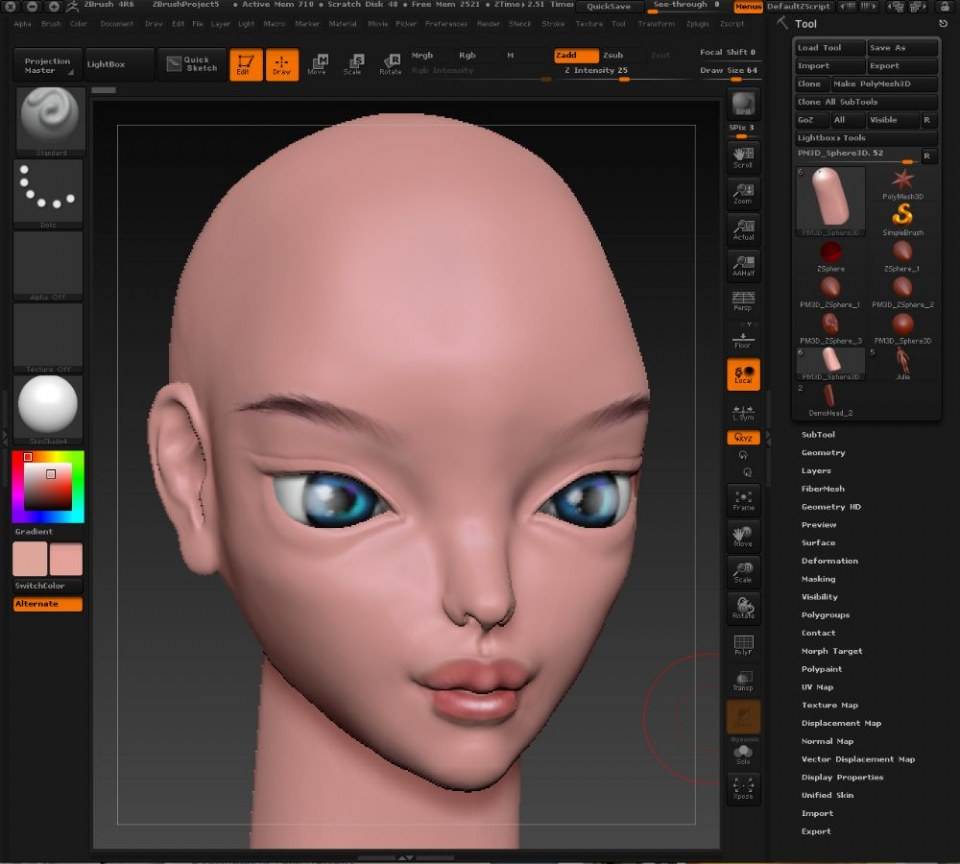
Task: Toggle Transp transparency mode
Action: [743, 680]
